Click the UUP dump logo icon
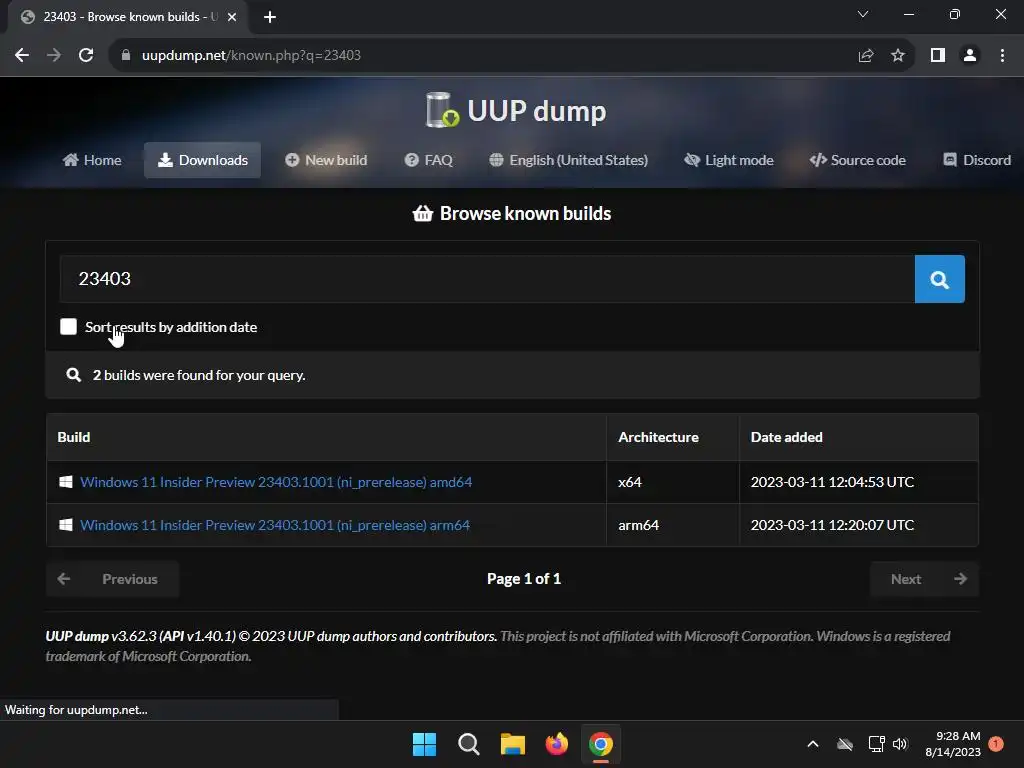The width and height of the screenshot is (1024, 768). click(442, 110)
